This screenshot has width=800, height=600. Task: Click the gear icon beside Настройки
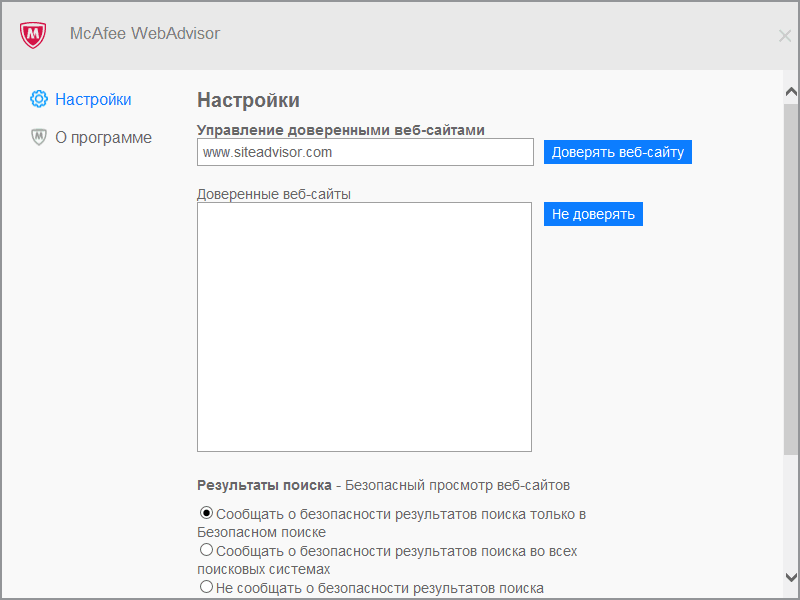click(x=39, y=98)
